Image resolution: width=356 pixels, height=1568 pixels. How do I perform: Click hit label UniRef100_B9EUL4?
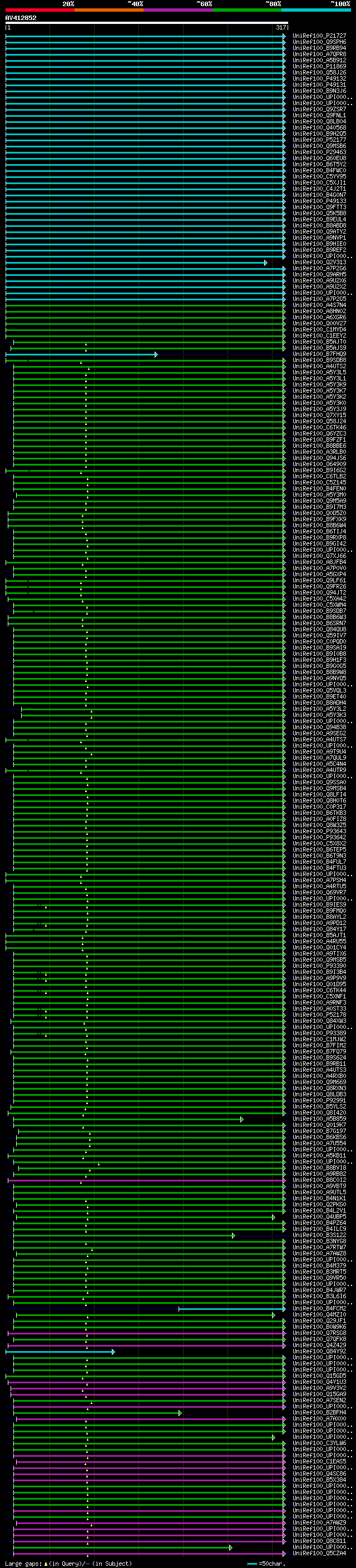(x=319, y=219)
